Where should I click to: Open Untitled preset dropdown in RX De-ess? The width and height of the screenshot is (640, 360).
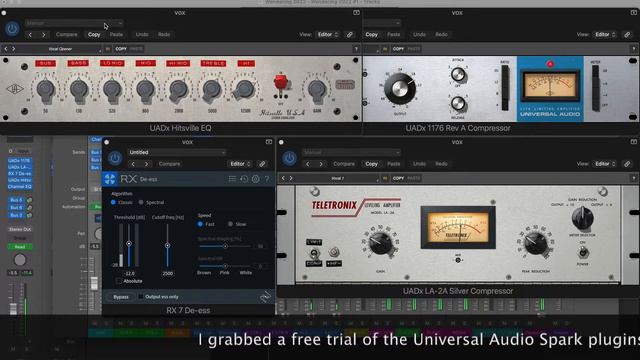[x=177, y=152]
